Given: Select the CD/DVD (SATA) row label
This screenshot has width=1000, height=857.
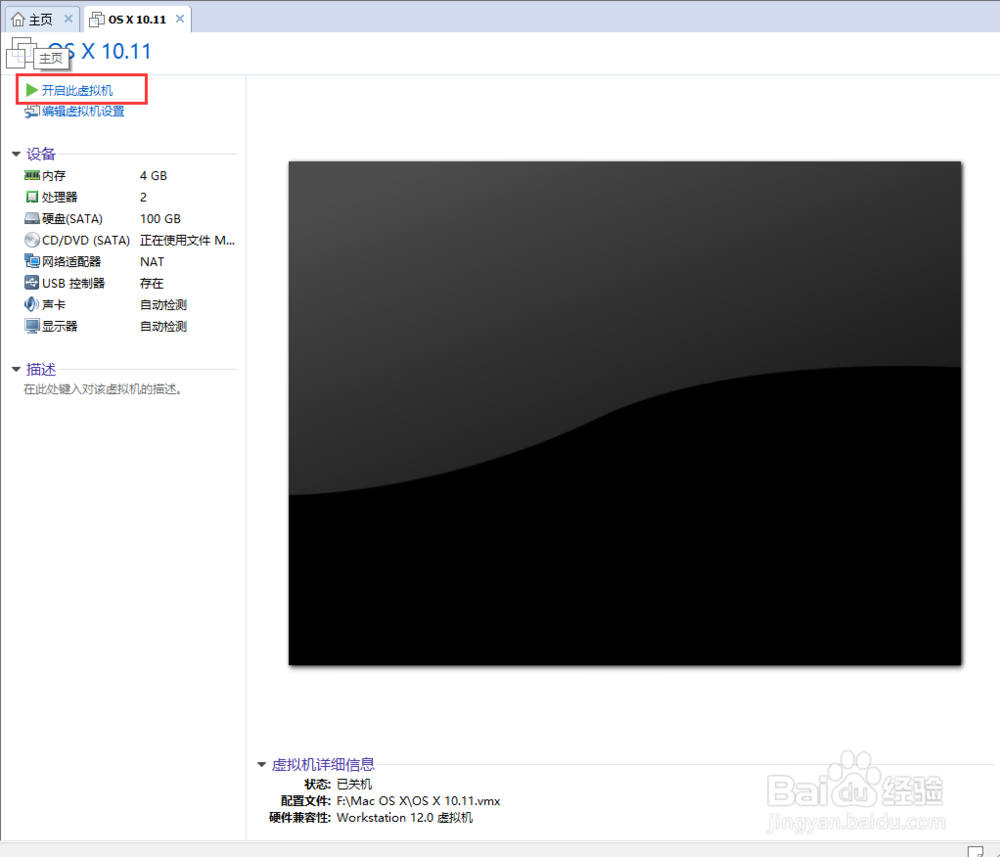Looking at the screenshot, I should pyautogui.click(x=85, y=240).
